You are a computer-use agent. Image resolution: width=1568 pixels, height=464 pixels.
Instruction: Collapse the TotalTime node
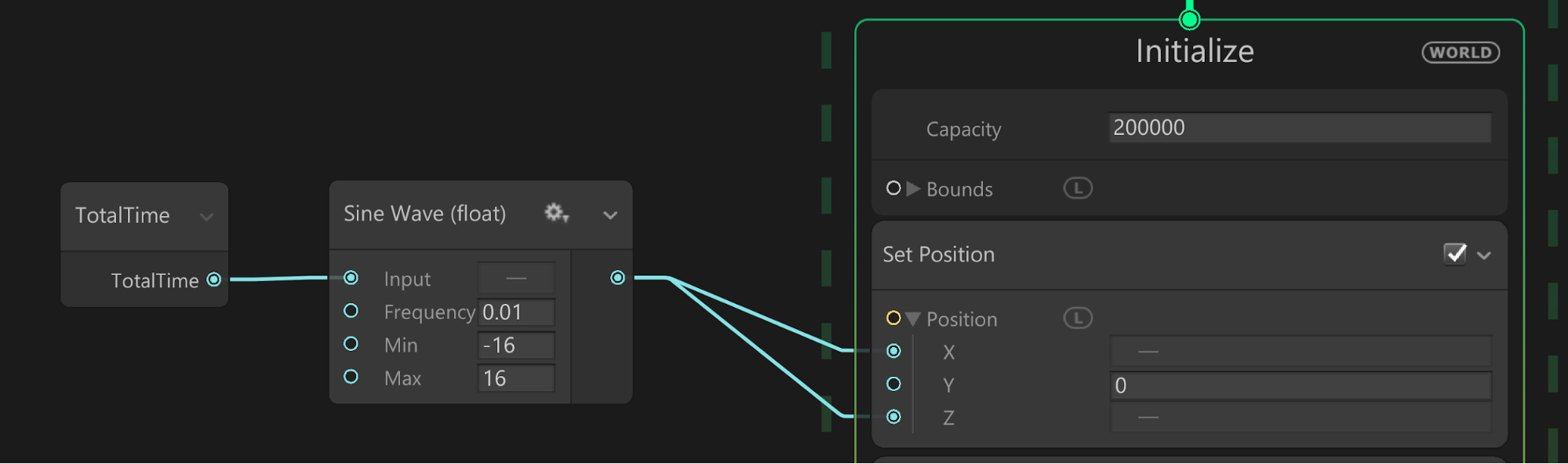(206, 217)
